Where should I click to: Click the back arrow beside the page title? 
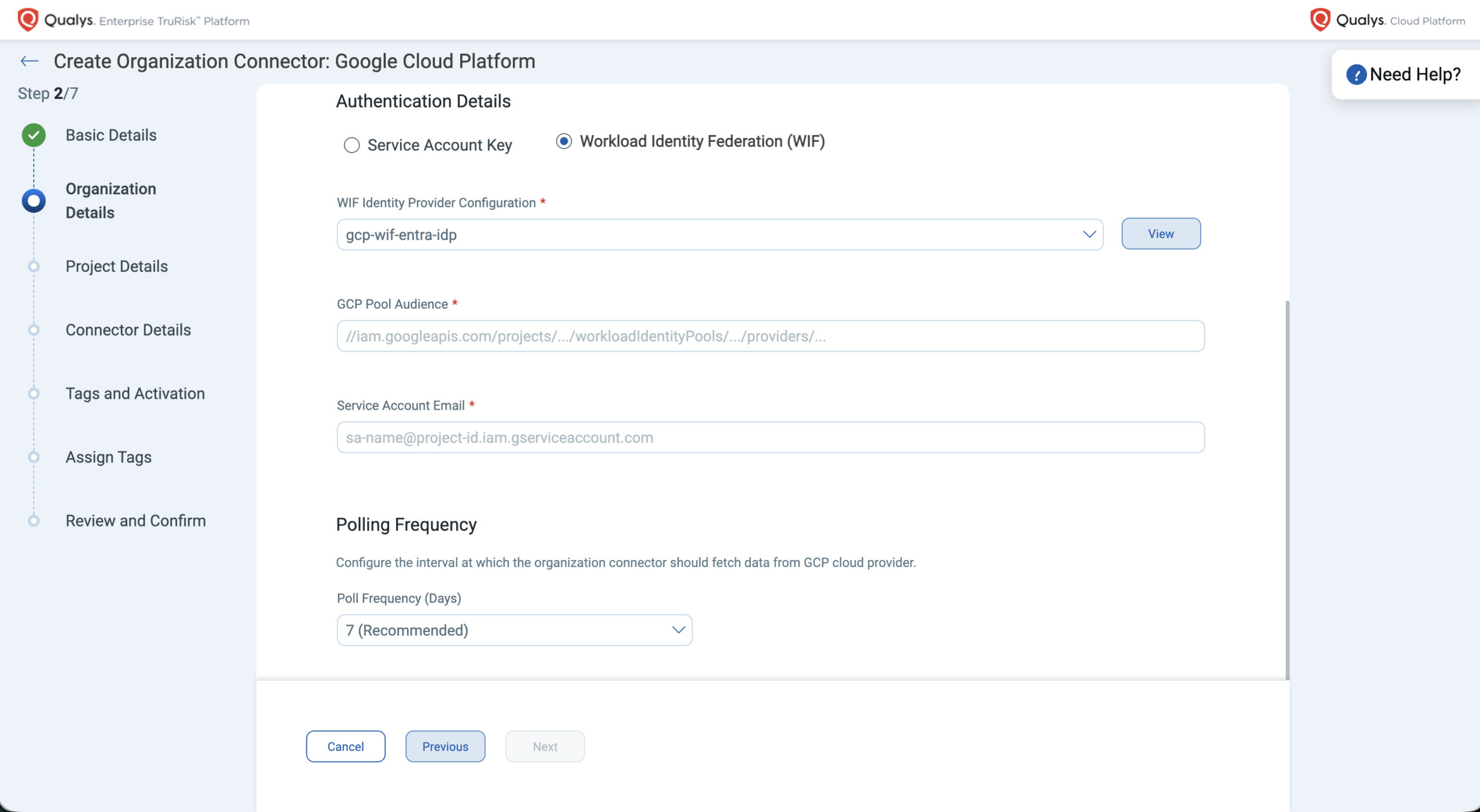[x=29, y=61]
